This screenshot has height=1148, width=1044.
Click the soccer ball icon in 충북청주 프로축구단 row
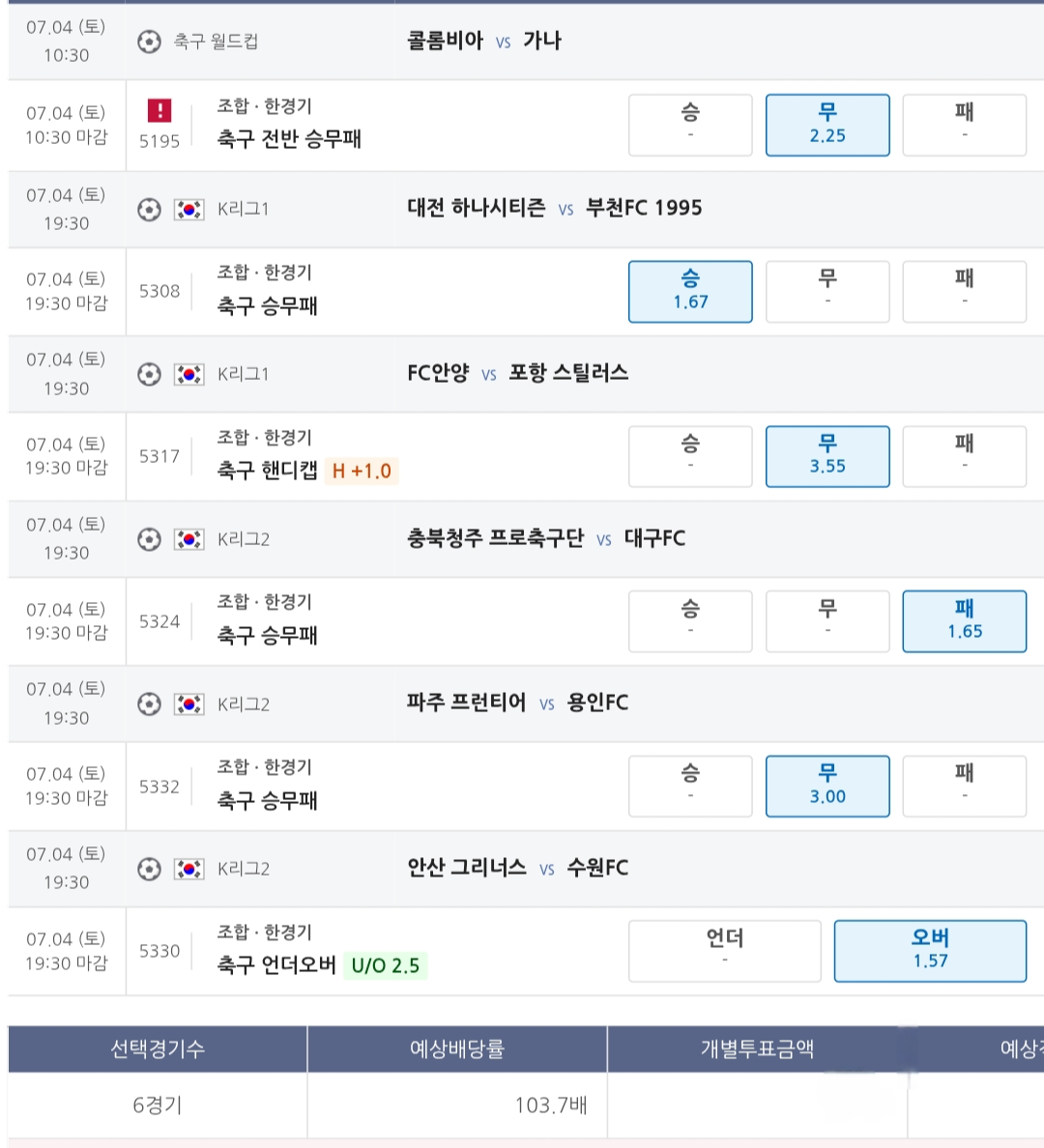coord(150,539)
